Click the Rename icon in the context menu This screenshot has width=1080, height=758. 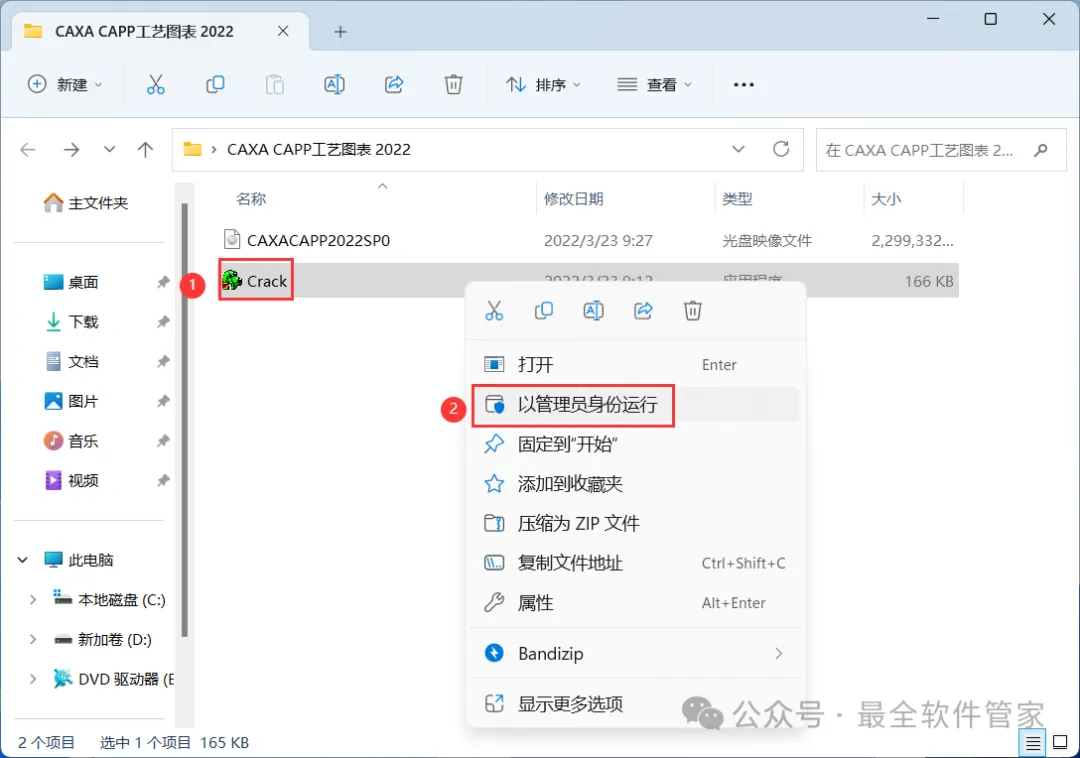[593, 310]
